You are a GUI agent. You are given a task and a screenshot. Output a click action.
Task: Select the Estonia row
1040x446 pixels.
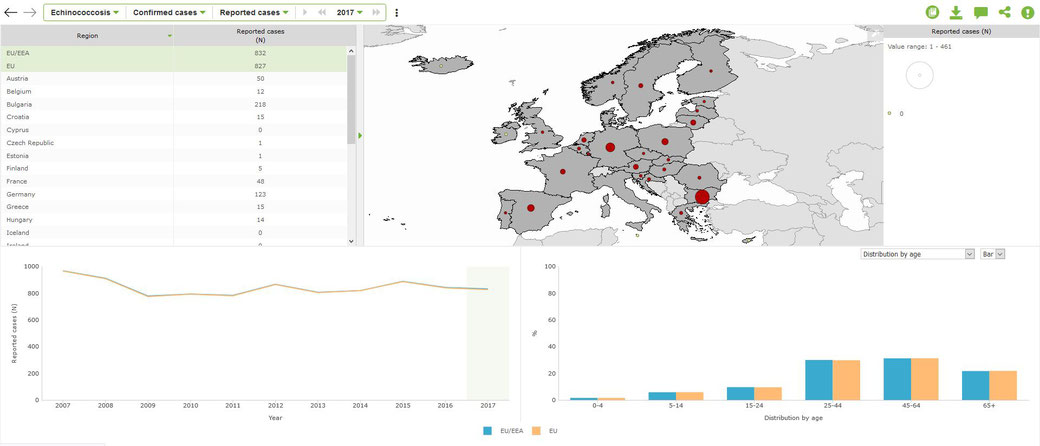(173, 155)
